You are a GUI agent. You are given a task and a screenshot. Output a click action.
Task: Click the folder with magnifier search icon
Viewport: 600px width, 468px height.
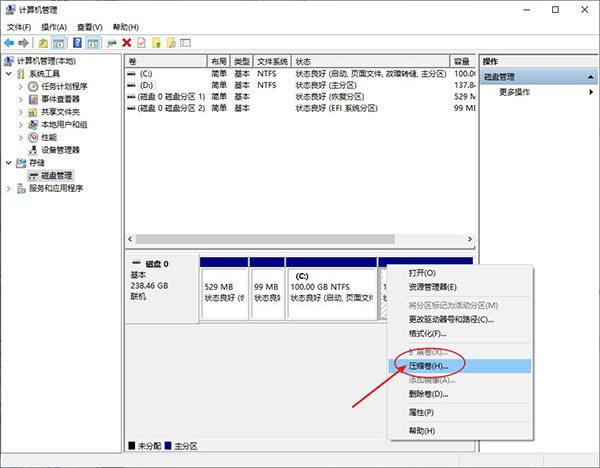tap(171, 43)
